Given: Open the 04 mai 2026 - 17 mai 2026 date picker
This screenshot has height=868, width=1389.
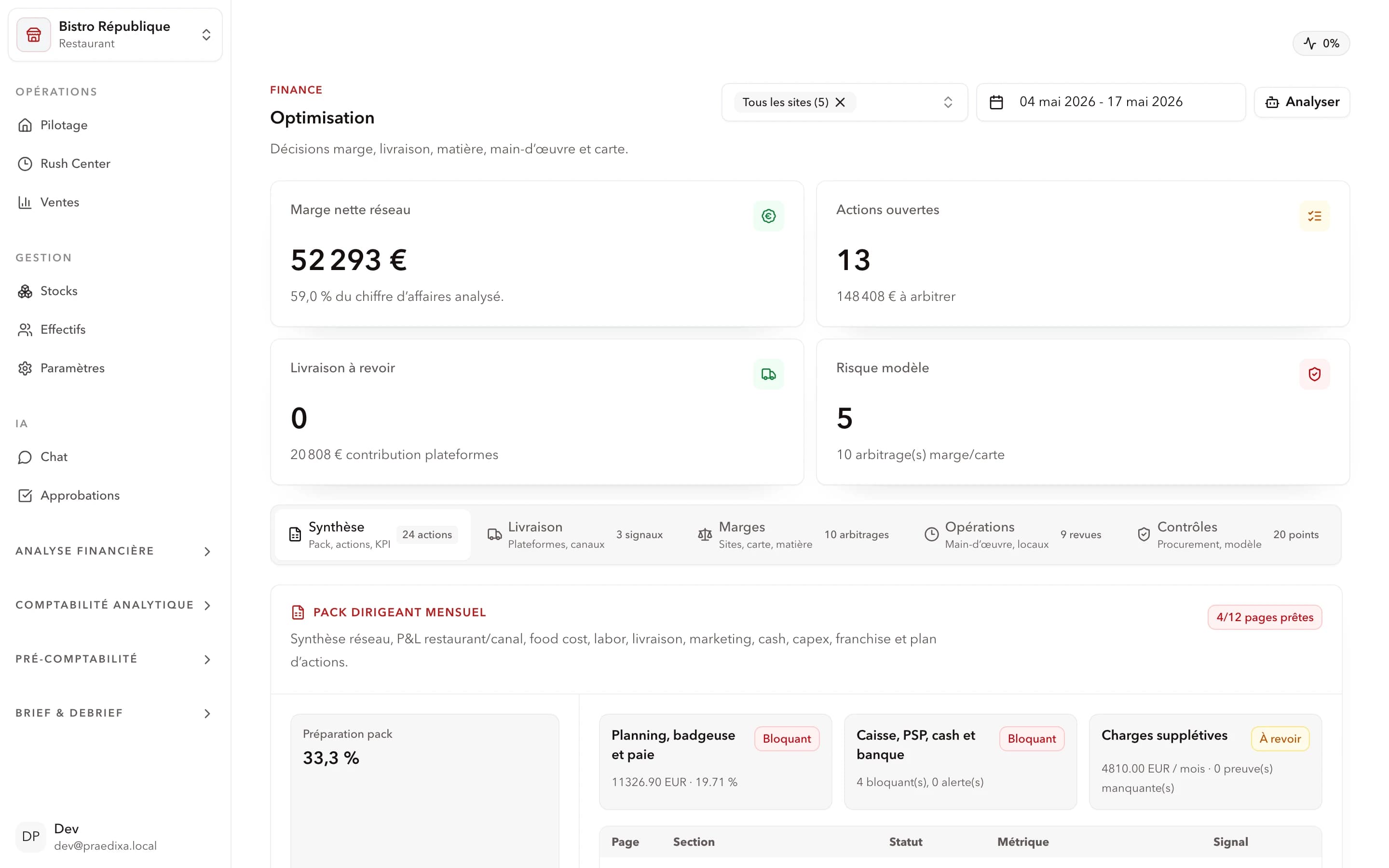Looking at the screenshot, I should click(x=1111, y=102).
